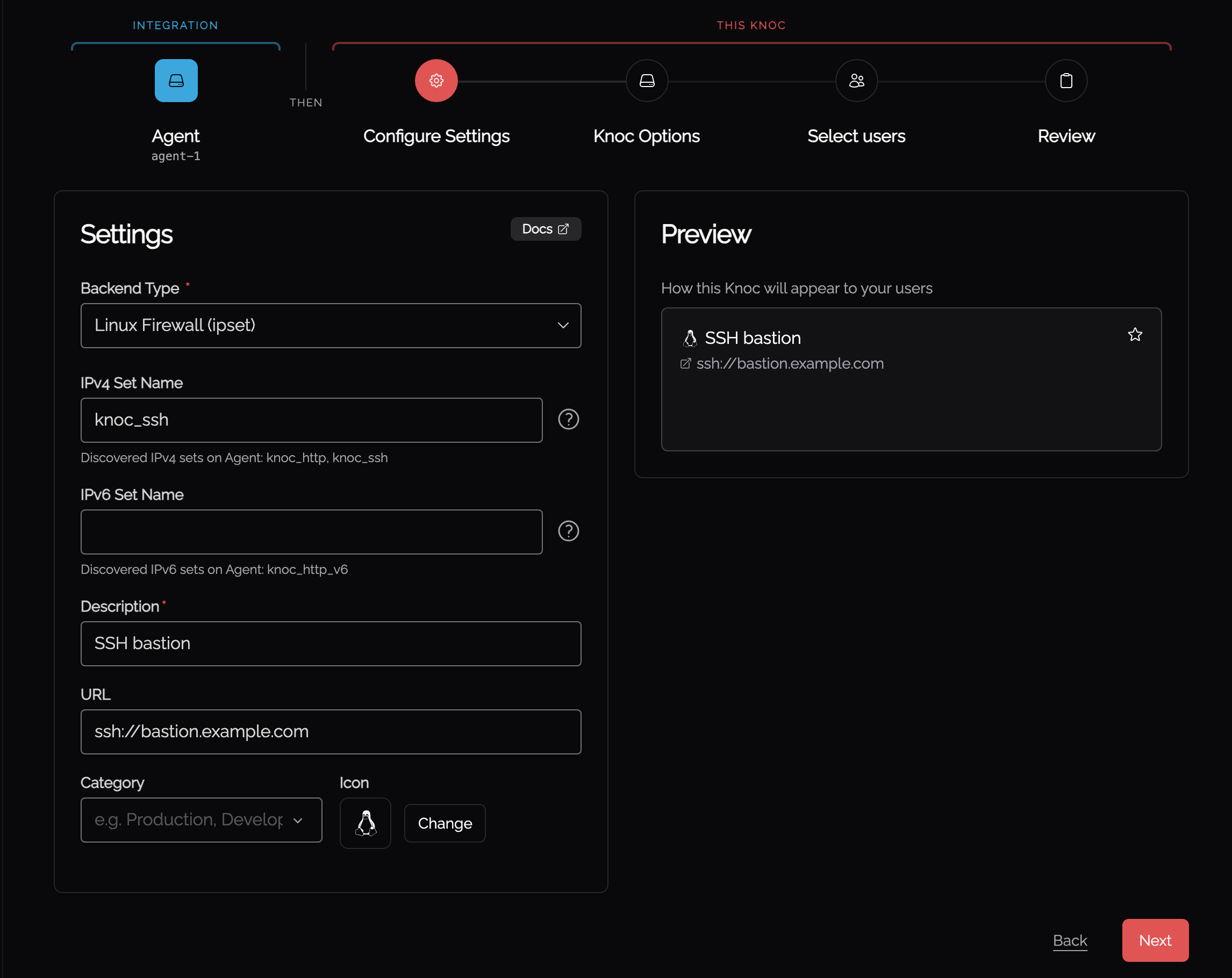Click the Knoc Options step label
The width and height of the screenshot is (1232, 978).
coord(646,136)
